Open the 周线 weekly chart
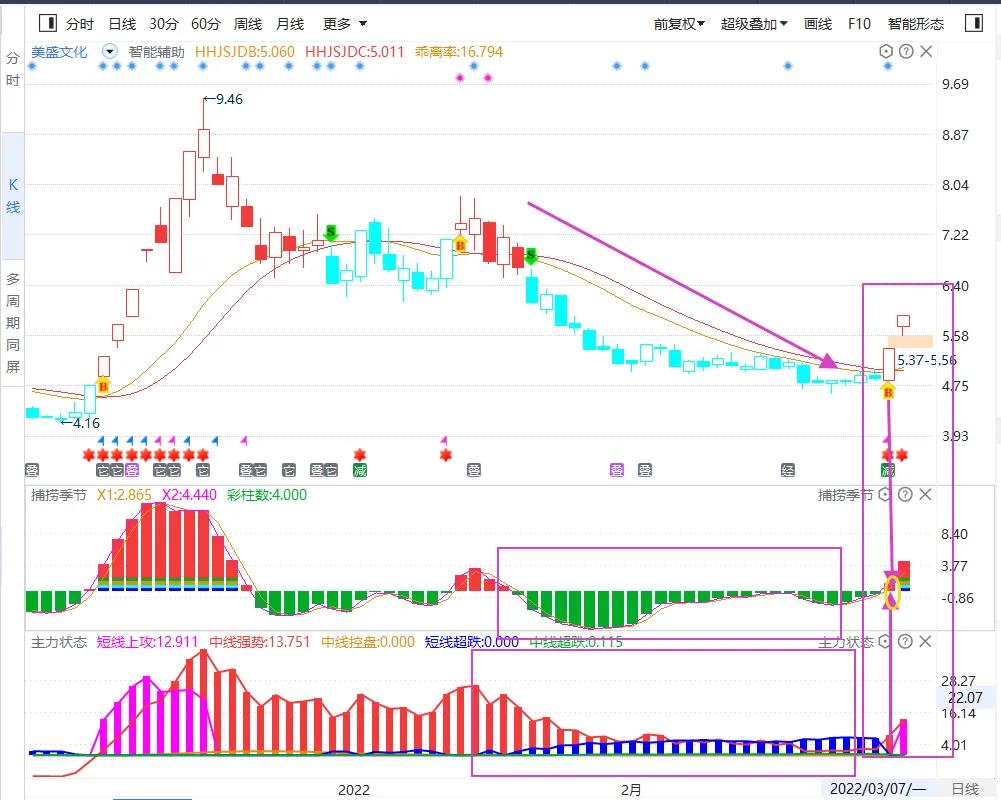Viewport: 1001px width, 800px height. pyautogui.click(x=248, y=24)
